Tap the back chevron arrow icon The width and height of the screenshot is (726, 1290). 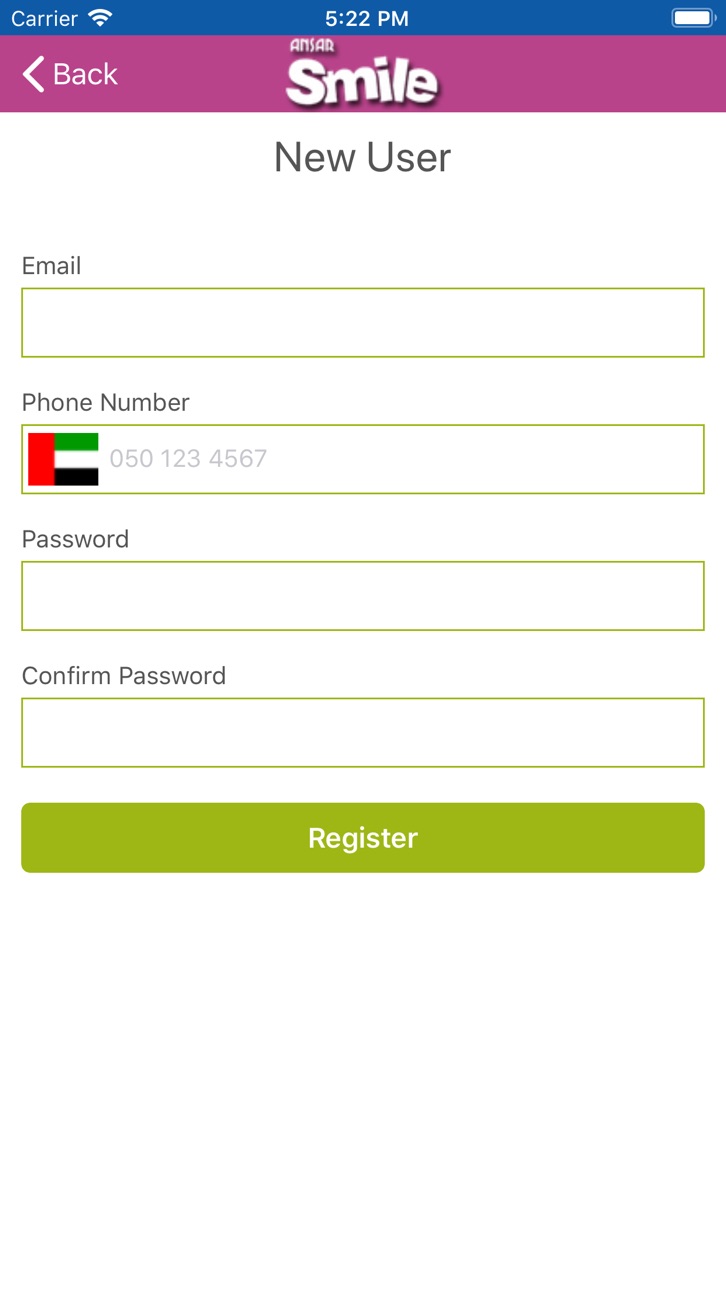pos(33,74)
